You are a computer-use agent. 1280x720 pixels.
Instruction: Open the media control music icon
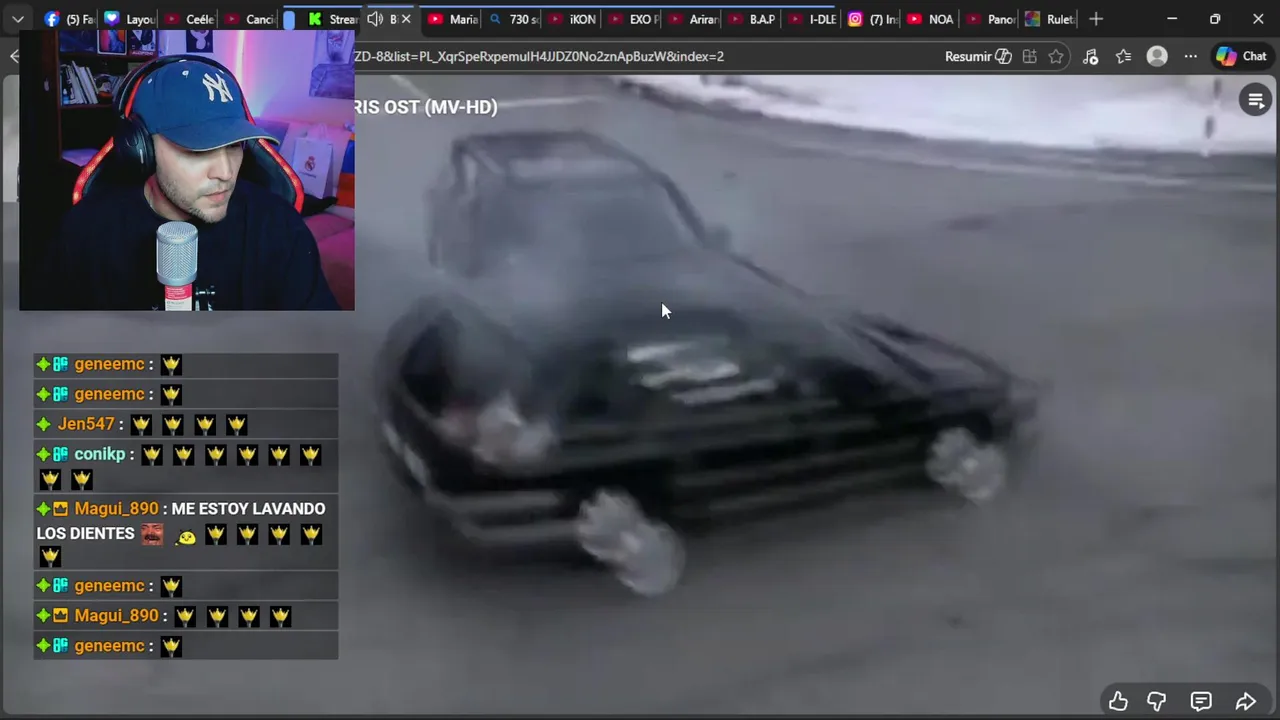pyautogui.click(x=1090, y=56)
